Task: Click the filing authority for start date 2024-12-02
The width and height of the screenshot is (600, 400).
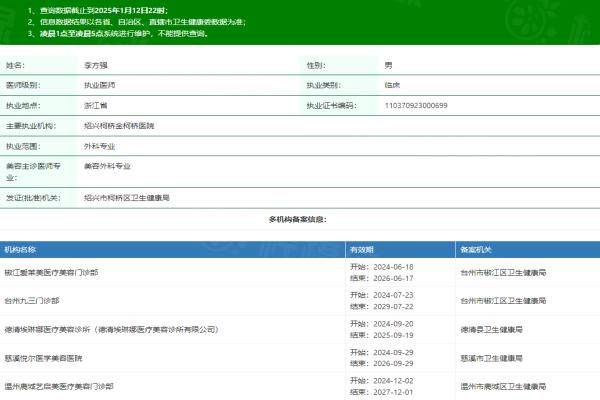Action: pyautogui.click(x=503, y=387)
